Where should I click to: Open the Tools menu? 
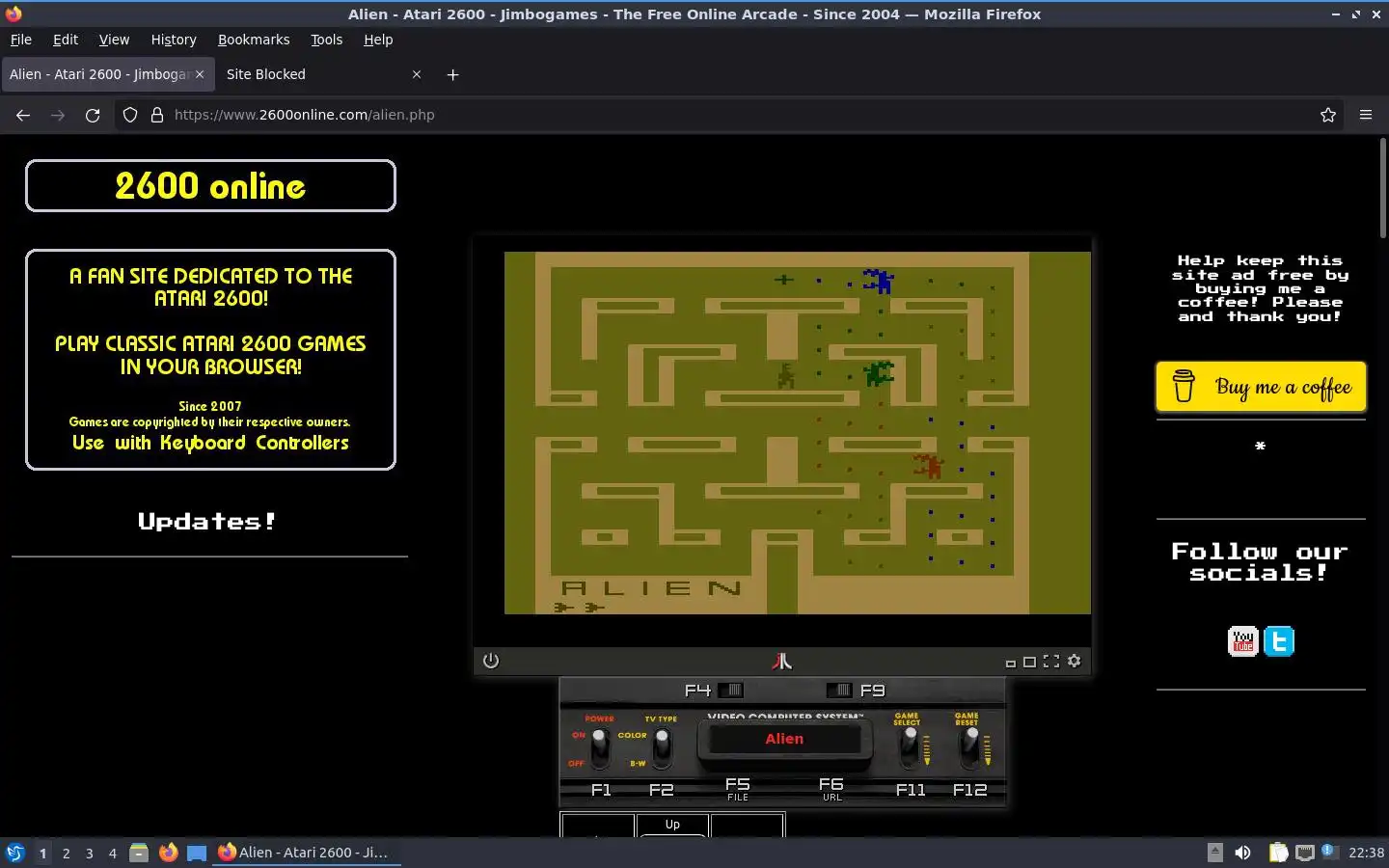[x=326, y=40]
